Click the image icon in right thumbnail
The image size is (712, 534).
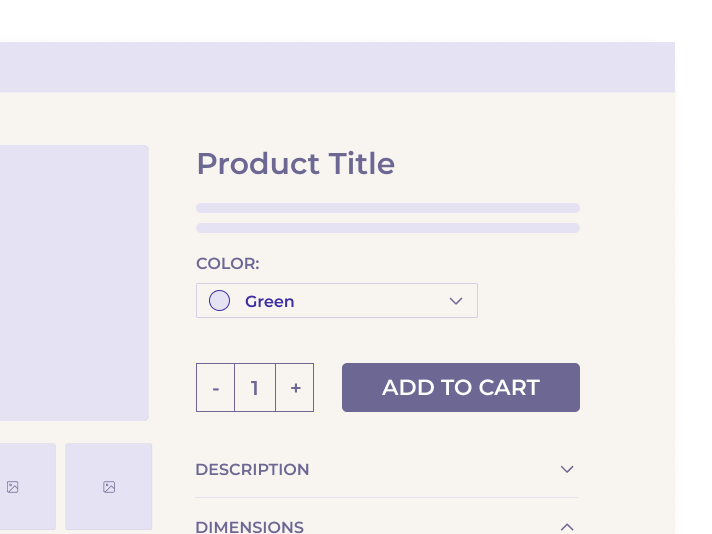(x=109, y=487)
